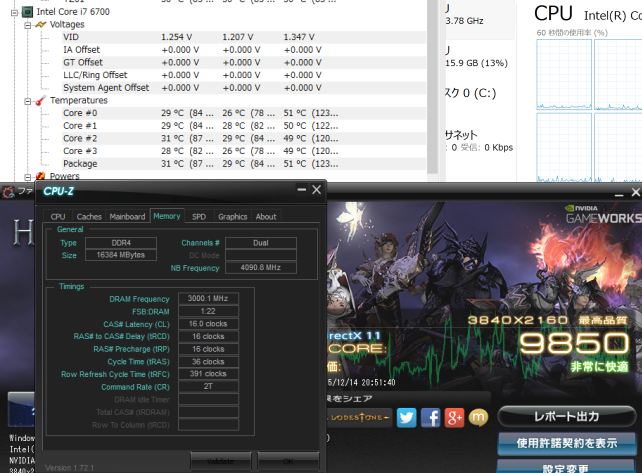Collapse the Powers tree node
The image size is (642, 473).
(x=27, y=177)
